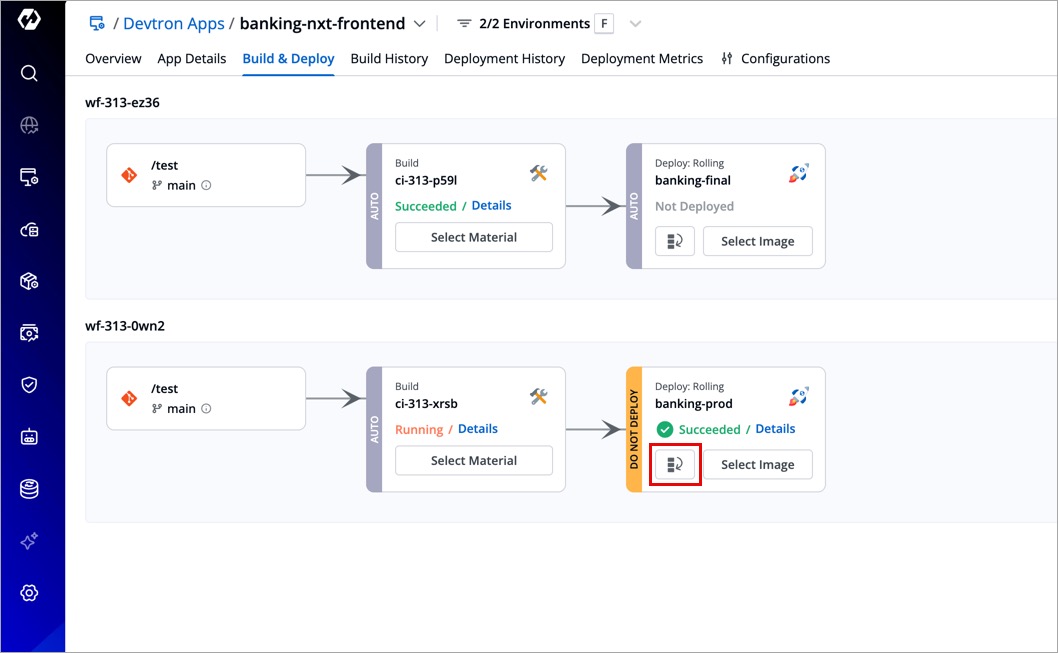Click the sparkle AI icon in the sidebar

29,541
